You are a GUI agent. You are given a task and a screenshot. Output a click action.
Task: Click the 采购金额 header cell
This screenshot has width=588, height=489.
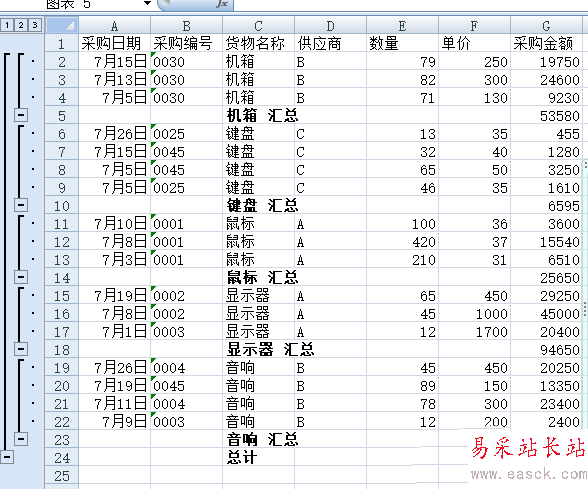[546, 44]
